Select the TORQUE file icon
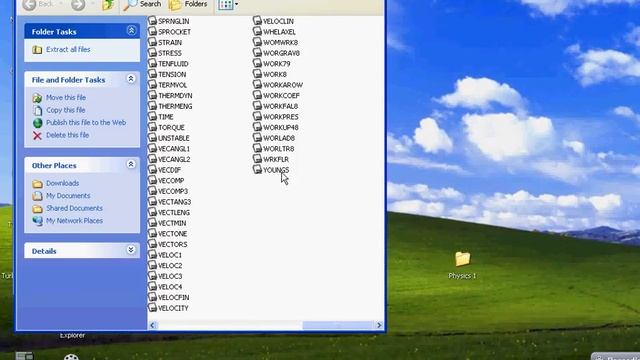 coord(152,127)
